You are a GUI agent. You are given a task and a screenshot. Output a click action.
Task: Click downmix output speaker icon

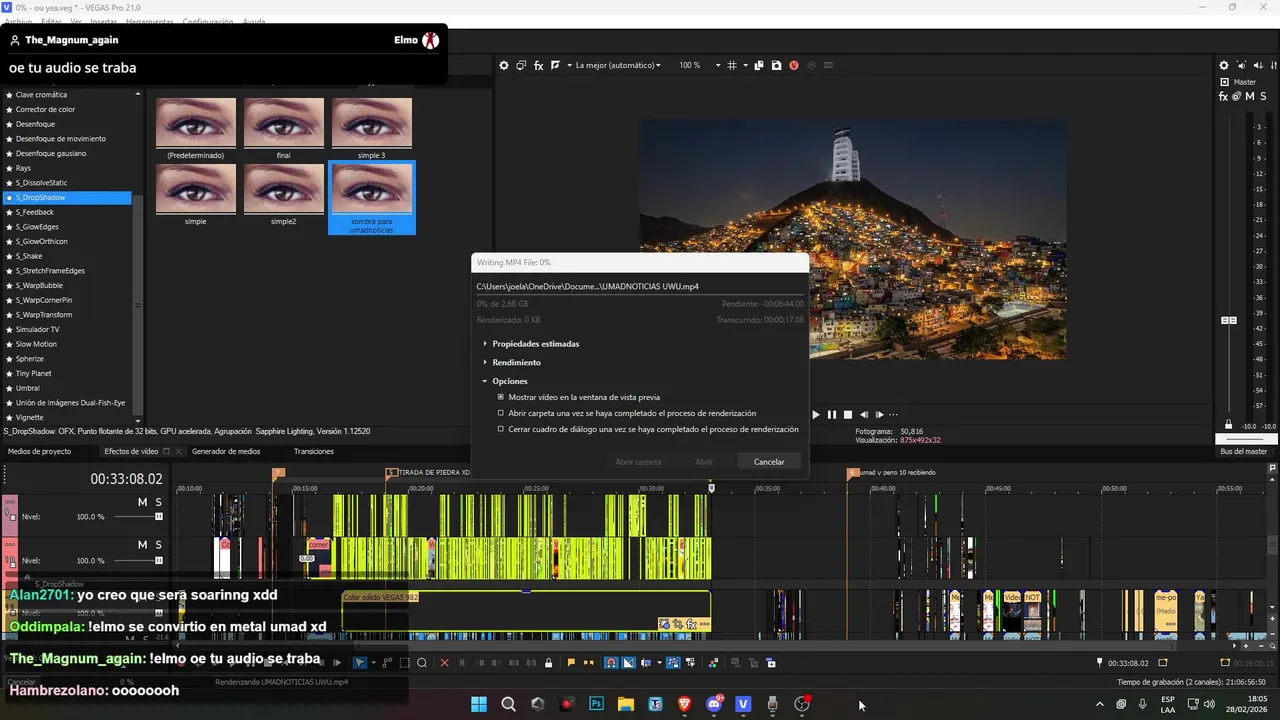pos(1242,65)
